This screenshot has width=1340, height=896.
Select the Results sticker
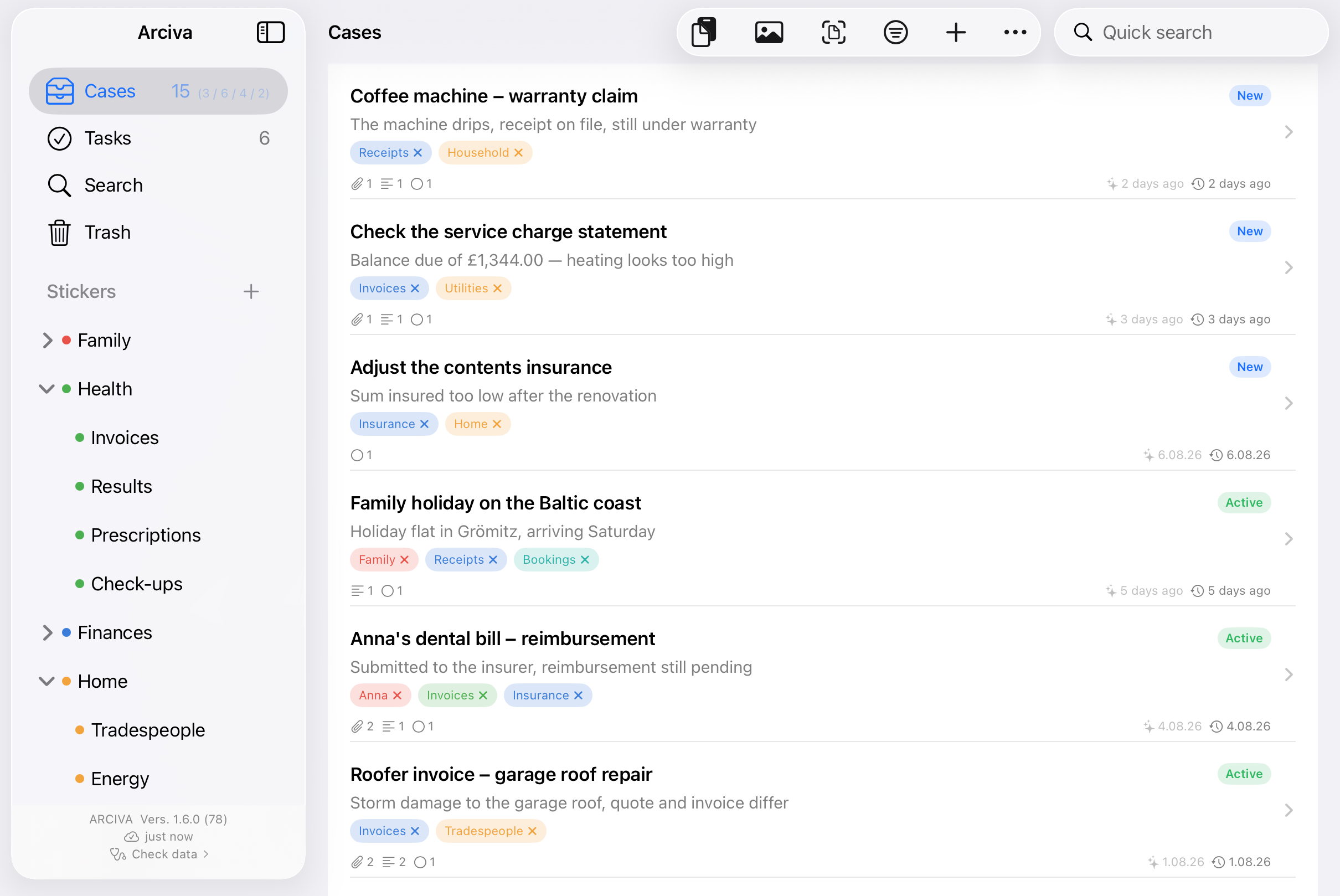pyautogui.click(x=121, y=486)
